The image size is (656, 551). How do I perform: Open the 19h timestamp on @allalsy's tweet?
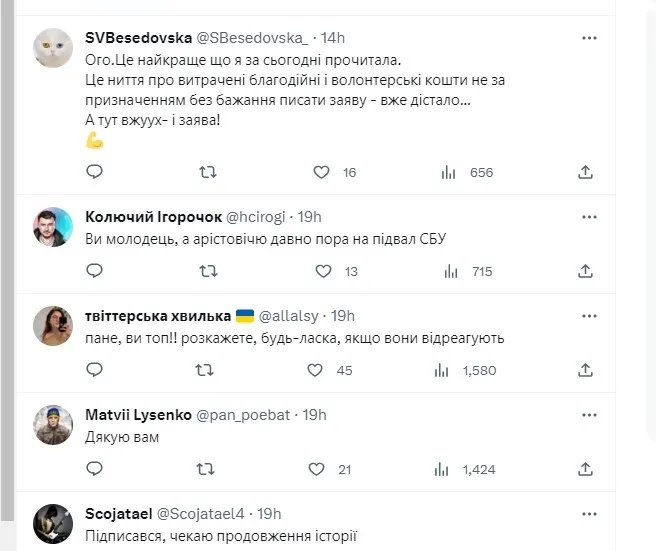342,314
